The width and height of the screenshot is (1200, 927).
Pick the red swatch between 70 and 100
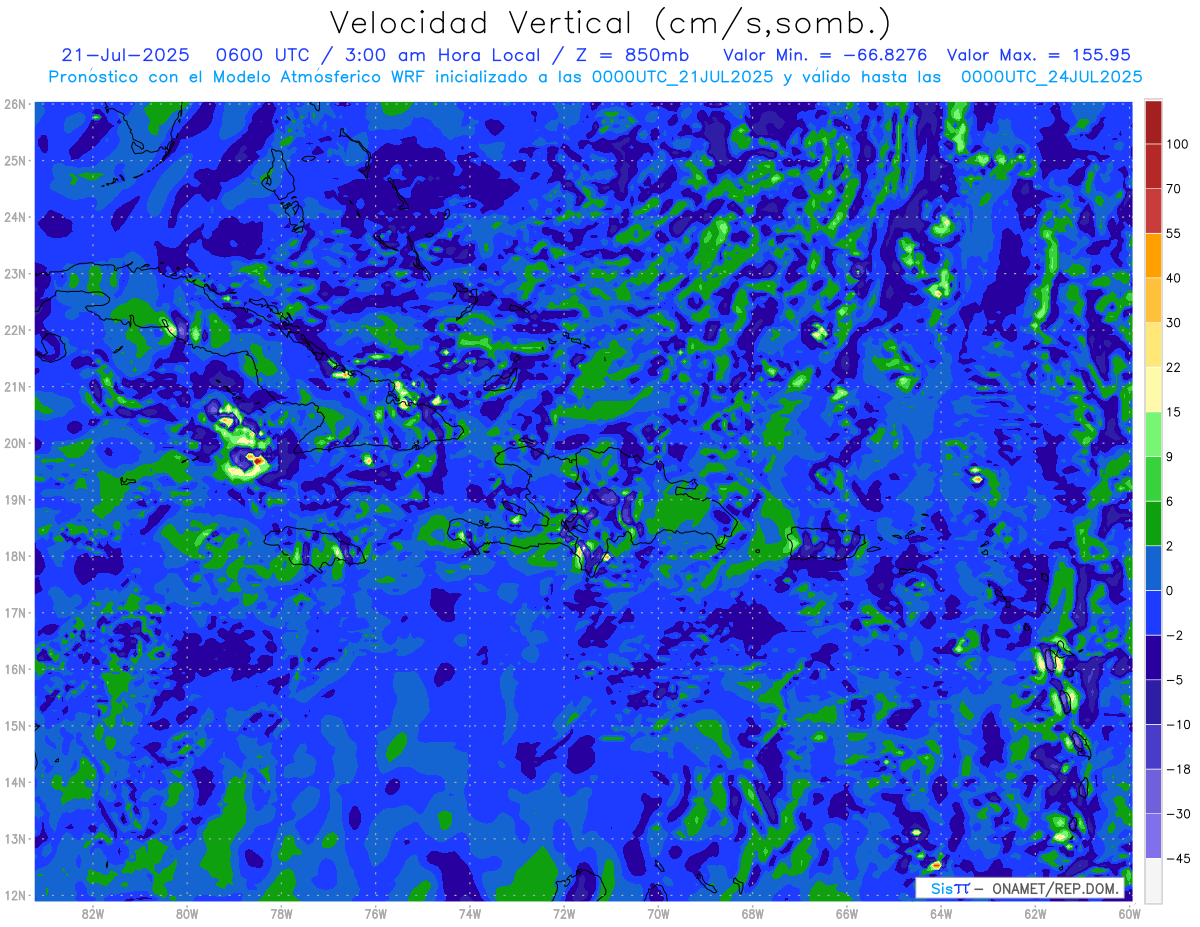pos(1153,166)
